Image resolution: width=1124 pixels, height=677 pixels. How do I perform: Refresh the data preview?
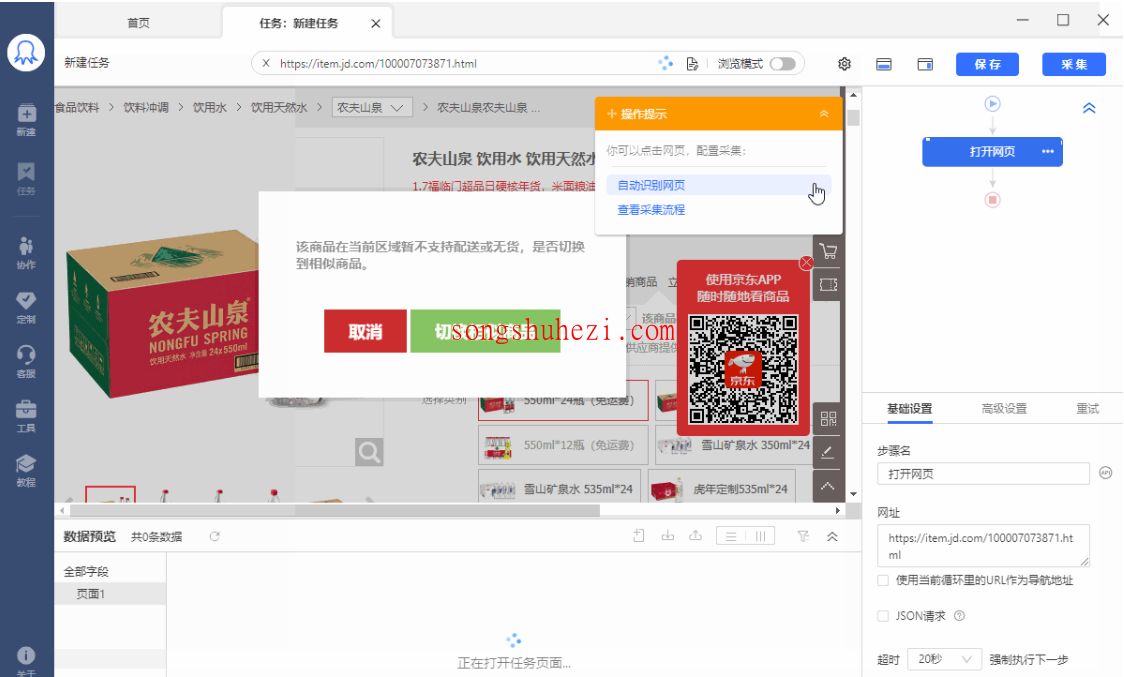point(214,536)
